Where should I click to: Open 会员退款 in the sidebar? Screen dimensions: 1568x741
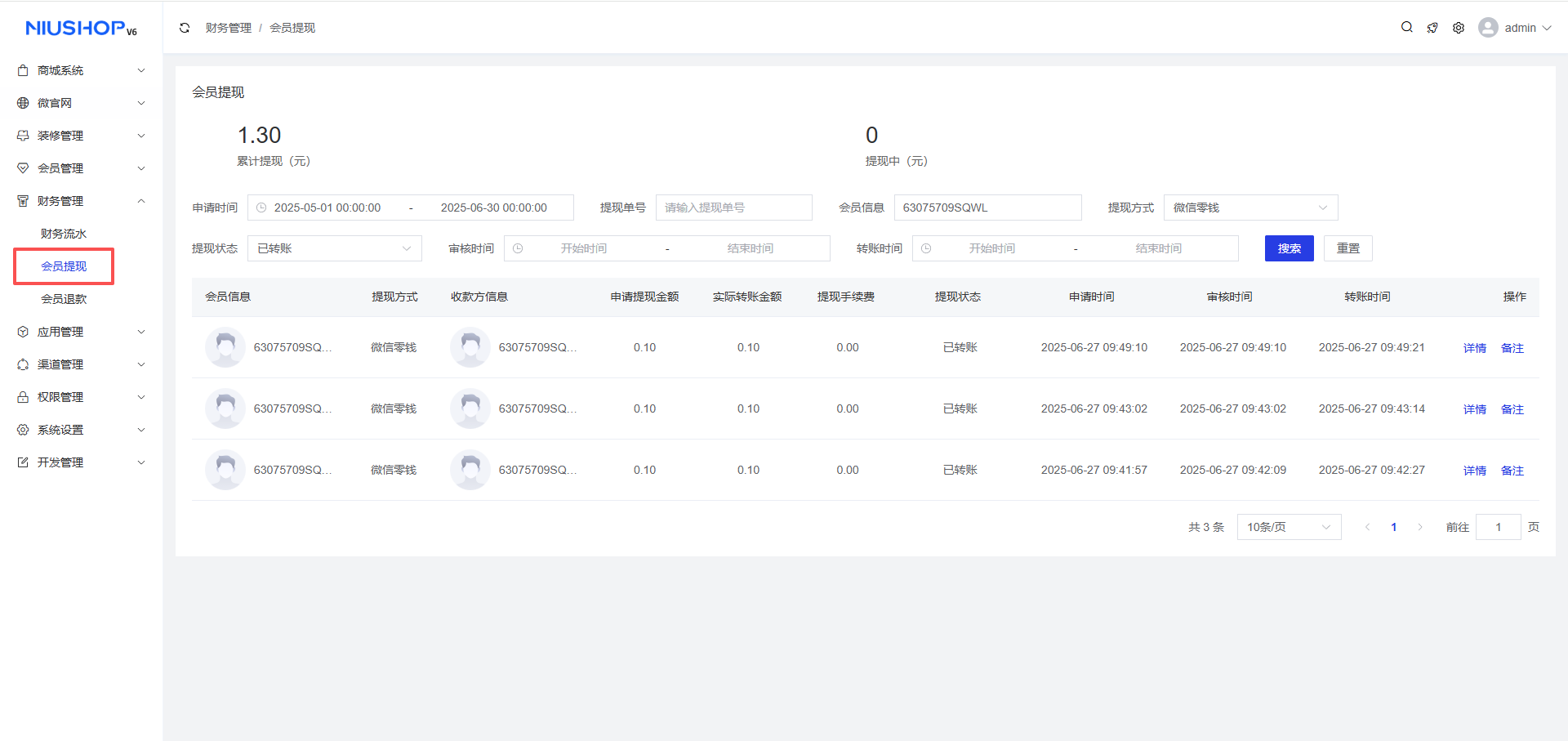pyautogui.click(x=64, y=299)
